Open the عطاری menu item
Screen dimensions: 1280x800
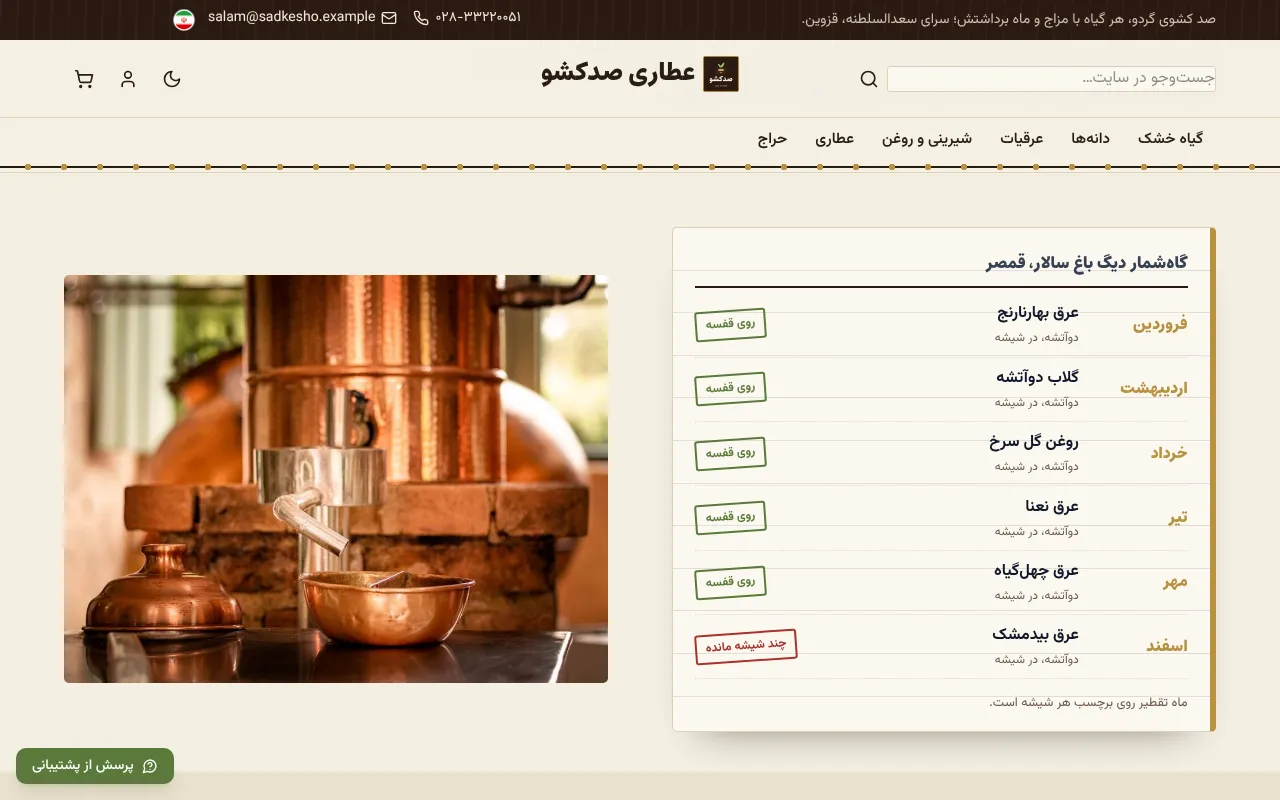coord(835,139)
